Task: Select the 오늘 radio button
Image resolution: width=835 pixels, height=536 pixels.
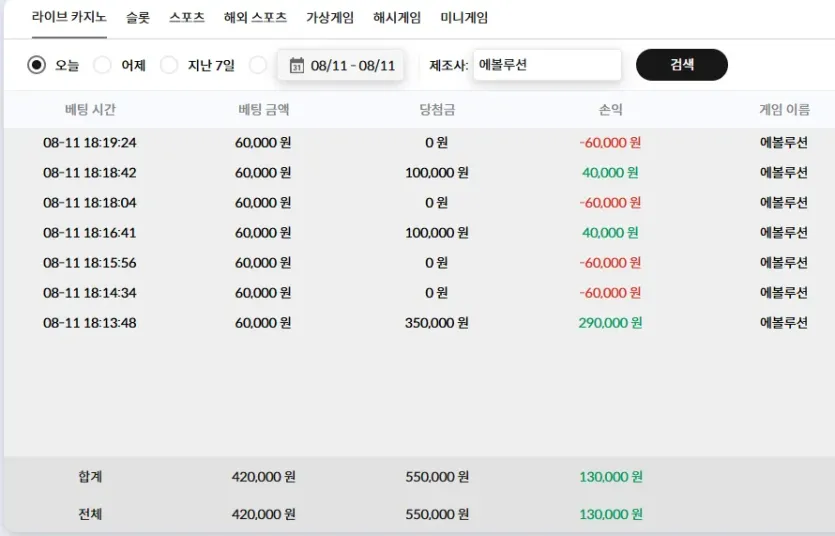Action: (x=37, y=65)
